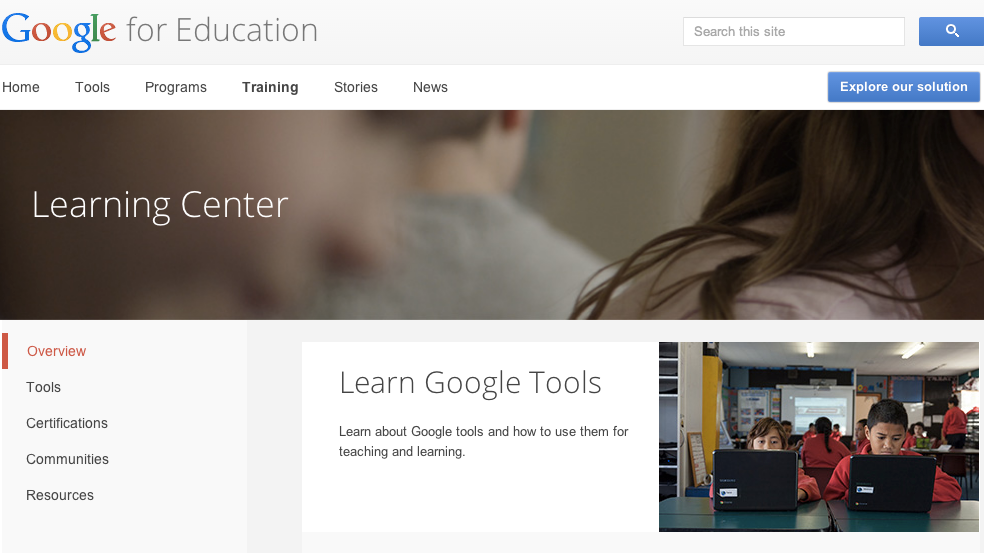Click the 'for Education' header text

click(x=222, y=31)
